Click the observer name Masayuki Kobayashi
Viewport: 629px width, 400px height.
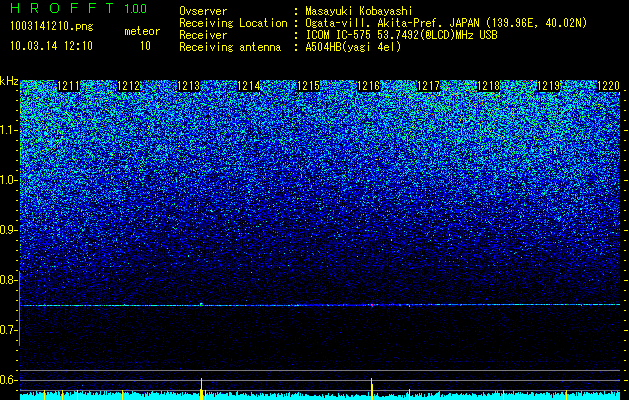coord(359,11)
